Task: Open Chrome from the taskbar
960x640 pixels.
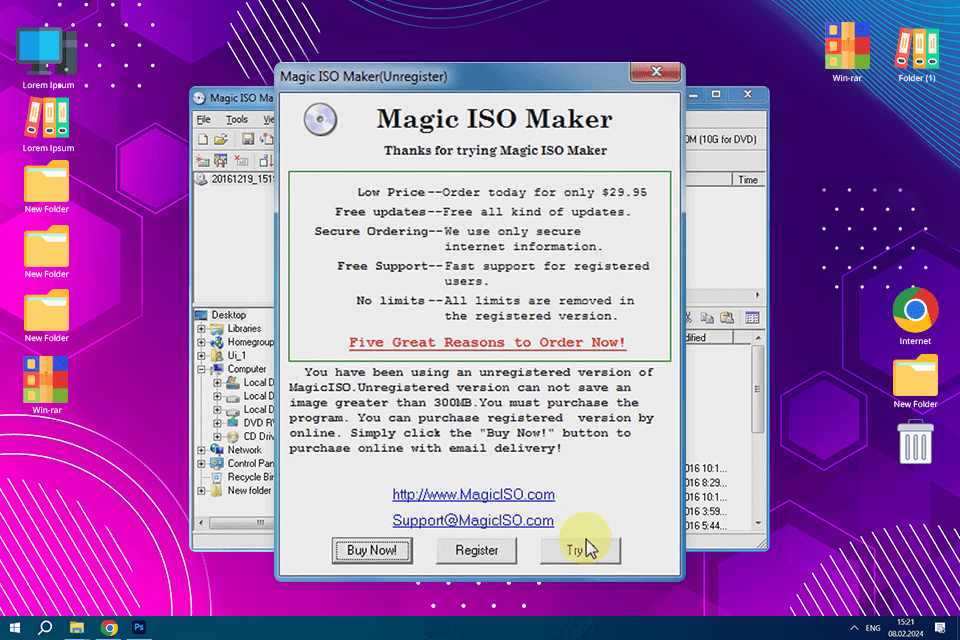Action: point(109,628)
